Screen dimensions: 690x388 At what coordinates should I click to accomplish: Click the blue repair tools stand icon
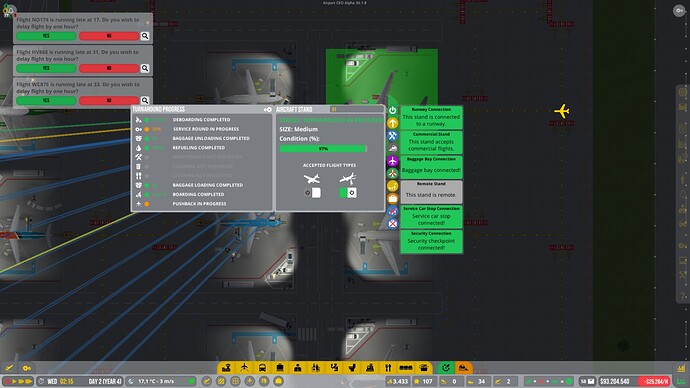[x=393, y=135]
